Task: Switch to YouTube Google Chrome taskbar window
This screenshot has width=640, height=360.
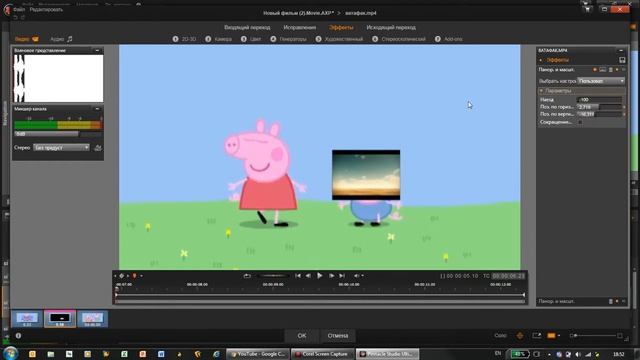Action: pos(258,354)
